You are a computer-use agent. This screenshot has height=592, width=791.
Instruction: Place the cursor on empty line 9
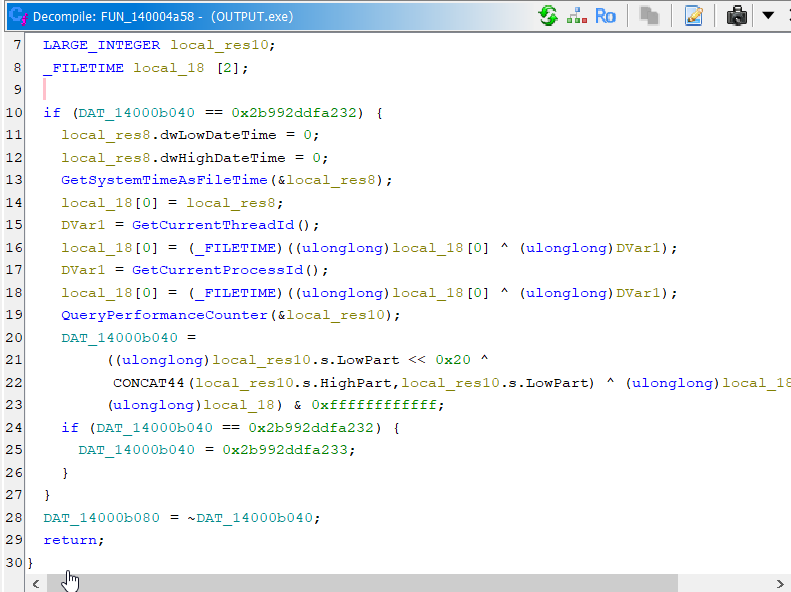coord(200,90)
